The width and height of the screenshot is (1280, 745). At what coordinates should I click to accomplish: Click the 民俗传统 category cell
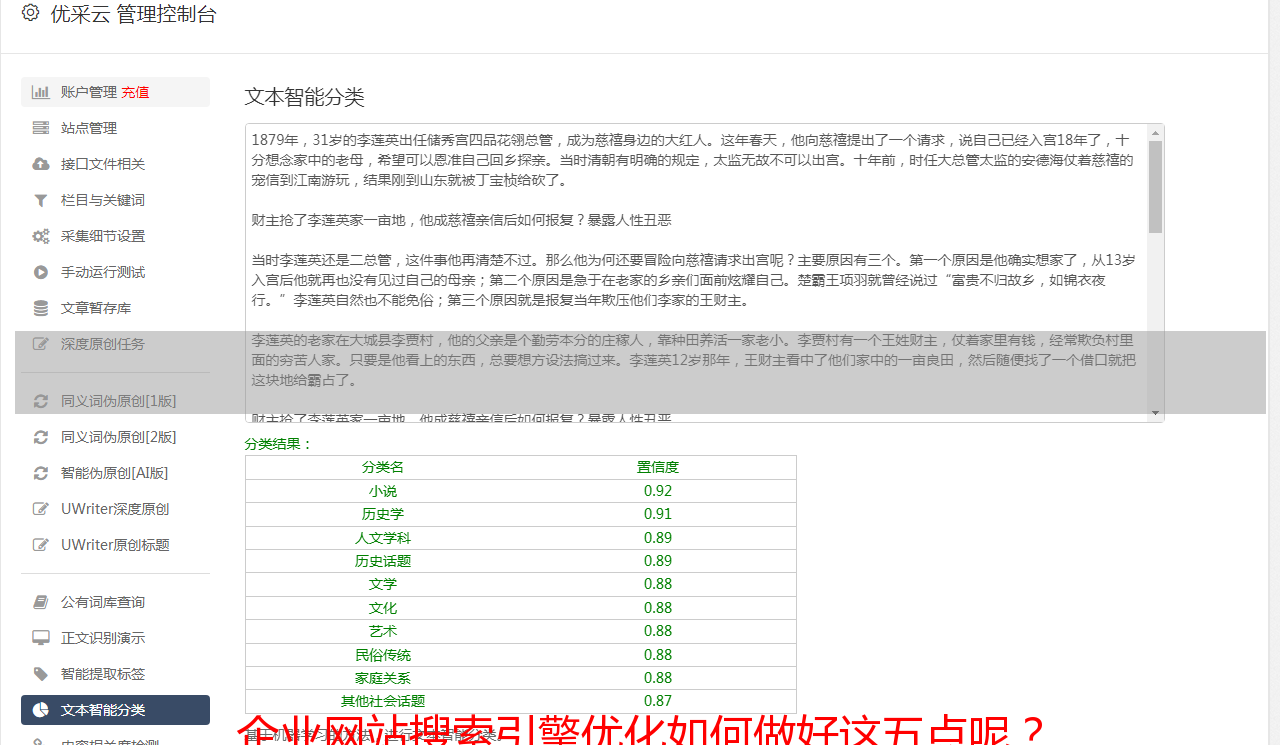point(383,655)
